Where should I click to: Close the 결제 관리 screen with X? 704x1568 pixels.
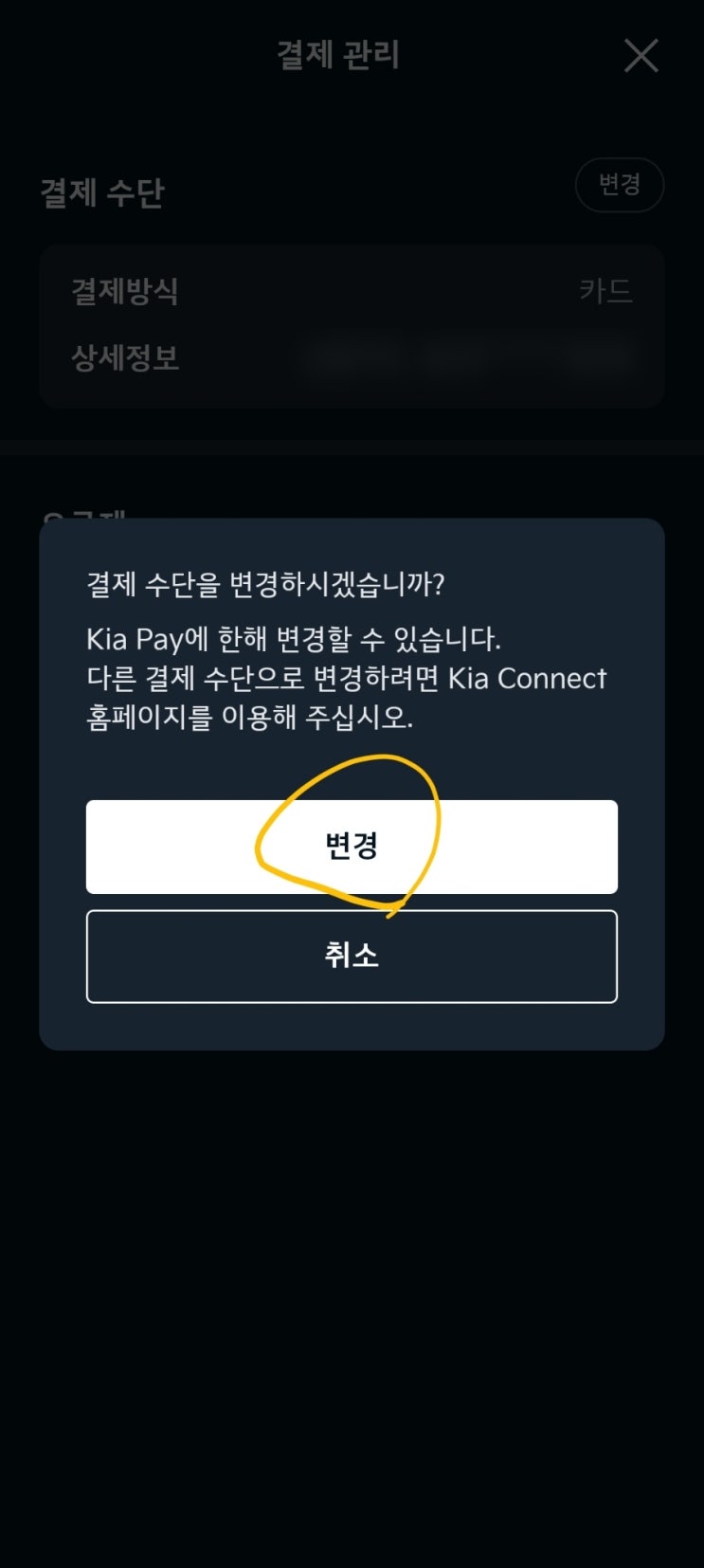641,56
